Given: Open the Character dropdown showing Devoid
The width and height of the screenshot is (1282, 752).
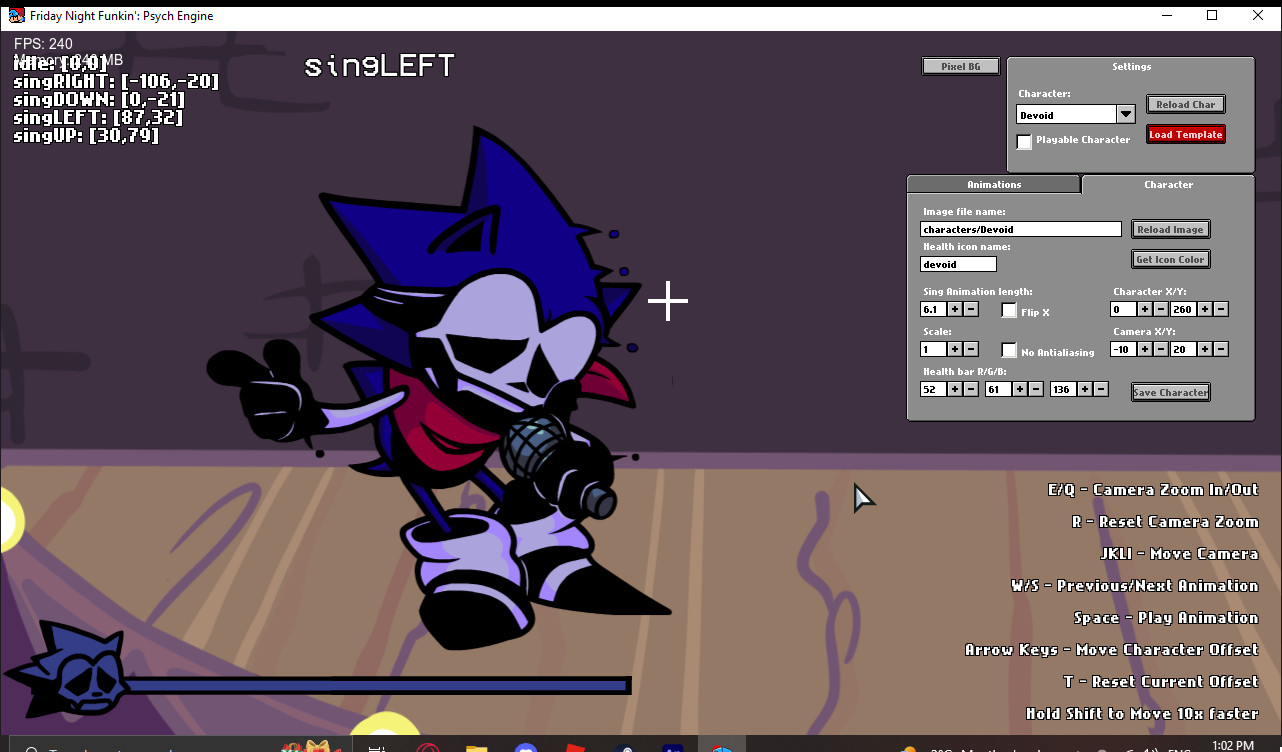Looking at the screenshot, I should (1075, 115).
